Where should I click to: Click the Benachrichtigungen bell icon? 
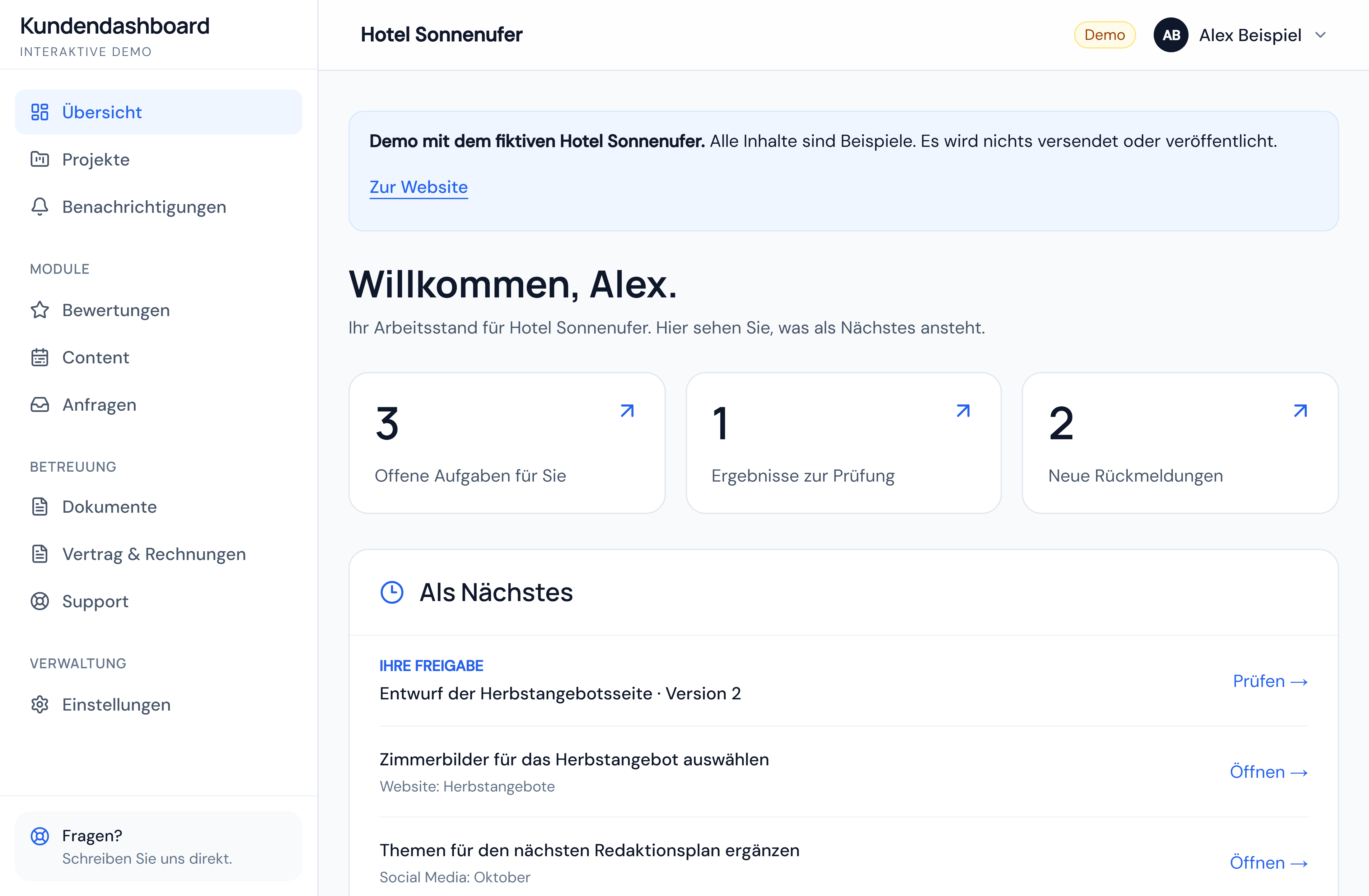(x=40, y=207)
